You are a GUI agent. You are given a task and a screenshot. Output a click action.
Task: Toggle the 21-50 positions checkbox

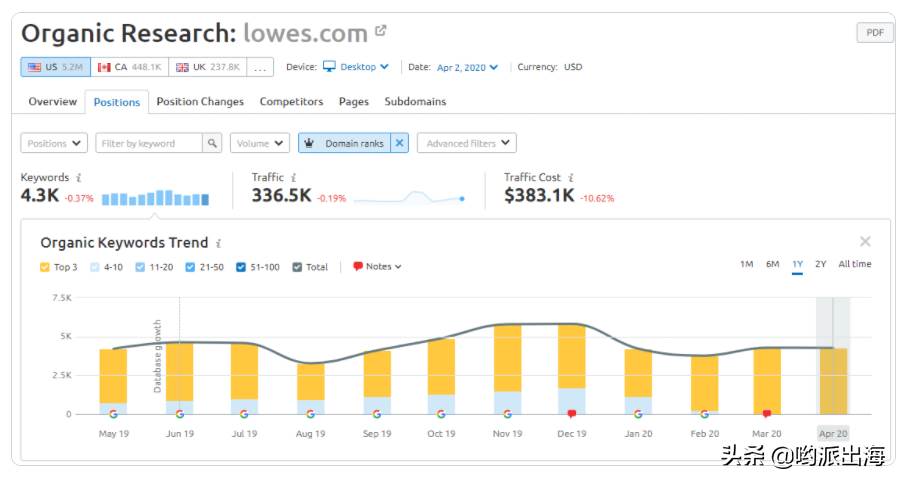click(x=190, y=267)
